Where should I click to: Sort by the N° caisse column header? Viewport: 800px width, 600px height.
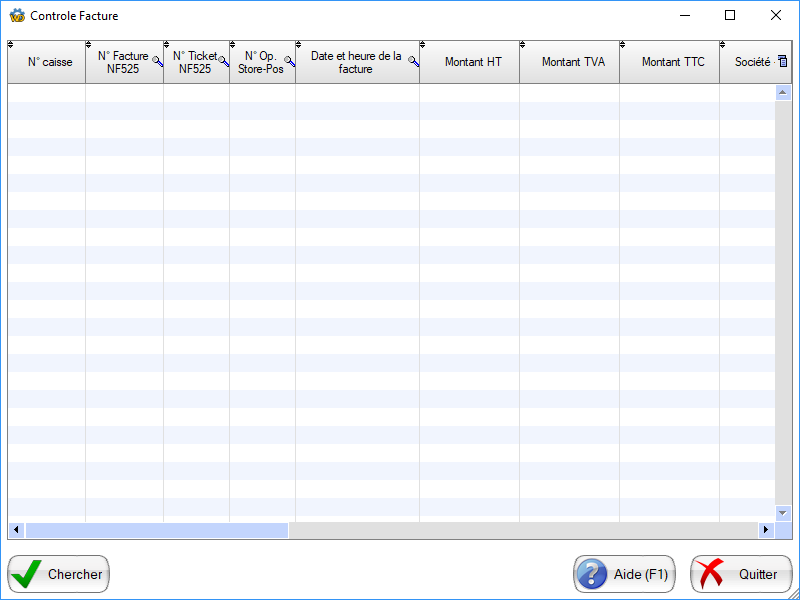[x=49, y=62]
